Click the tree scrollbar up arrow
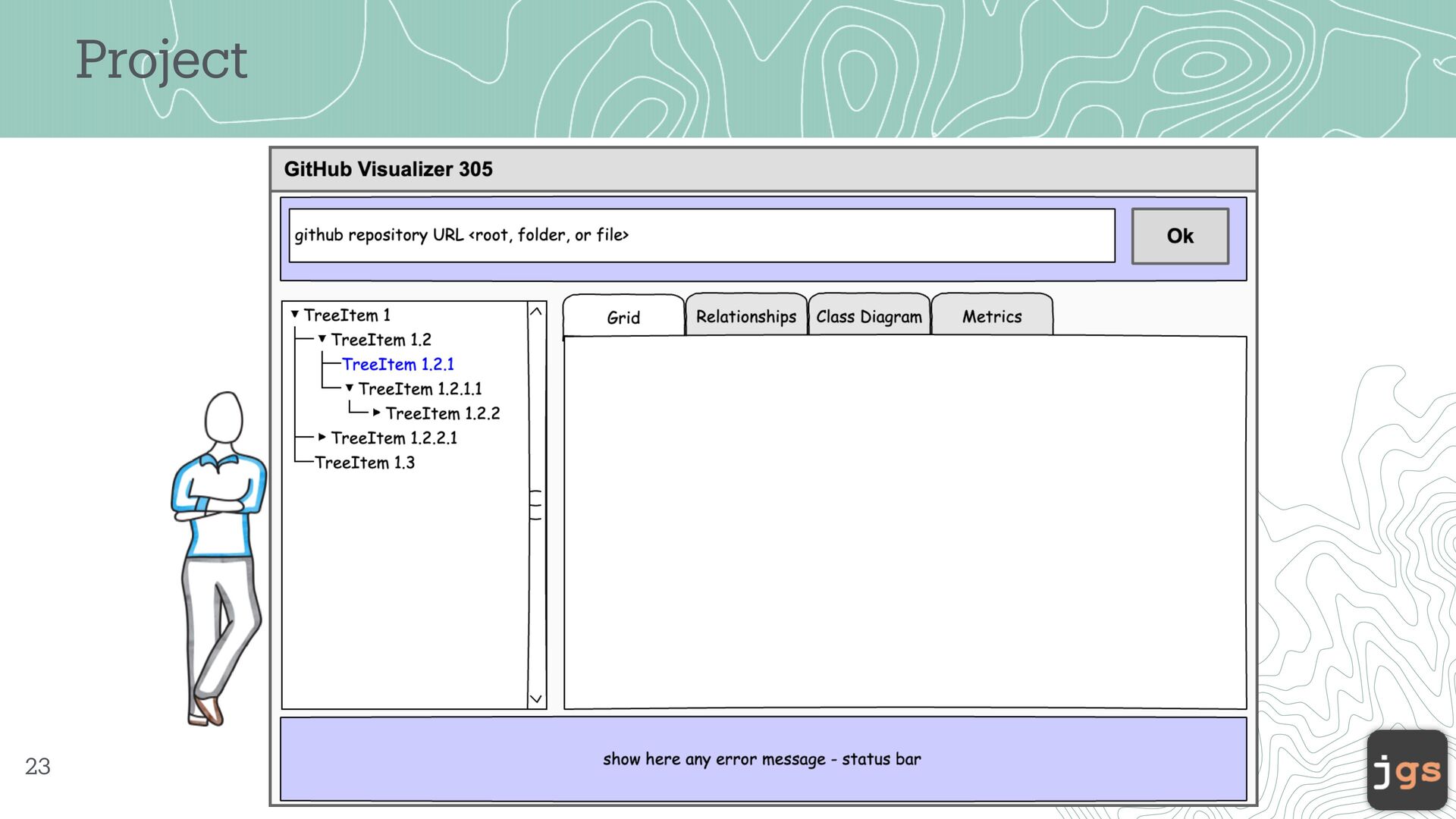Viewport: 1456px width, 819px height. (x=536, y=312)
